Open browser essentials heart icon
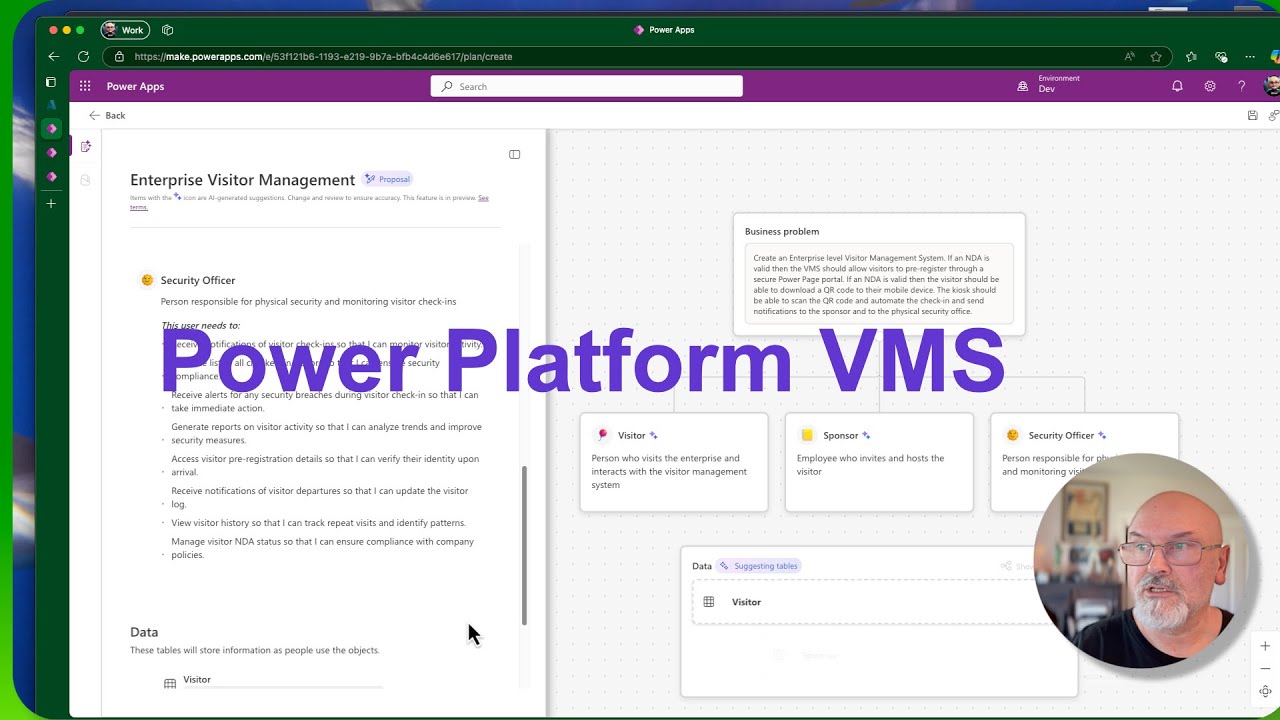 (1221, 57)
